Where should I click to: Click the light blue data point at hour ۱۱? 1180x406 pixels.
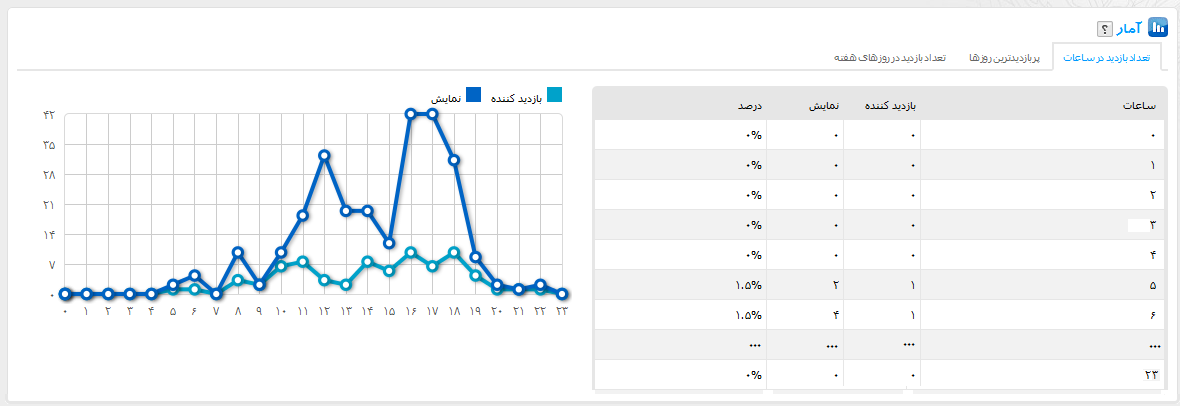coord(302,262)
